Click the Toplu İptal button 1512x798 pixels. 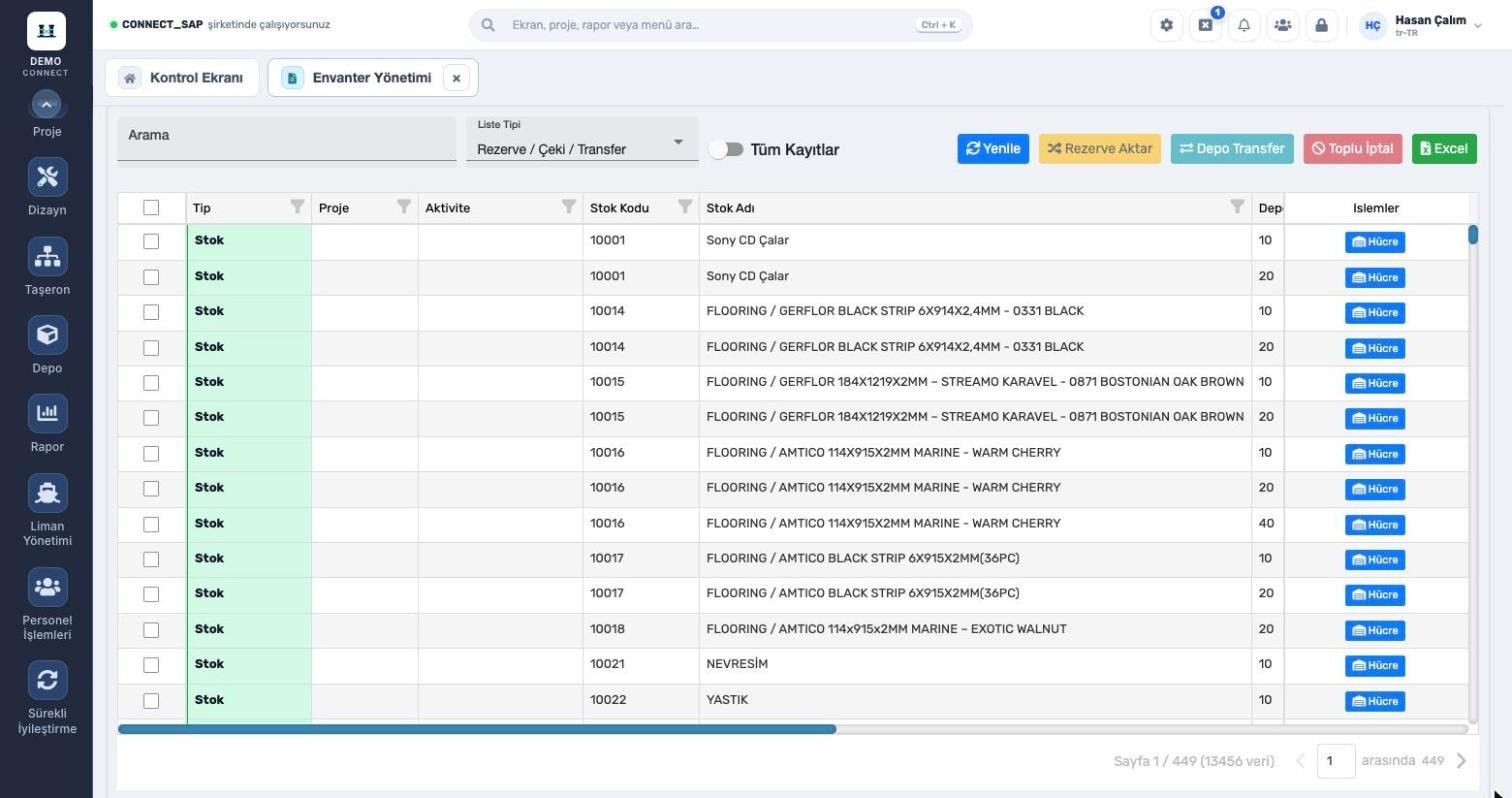pyautogui.click(x=1353, y=149)
